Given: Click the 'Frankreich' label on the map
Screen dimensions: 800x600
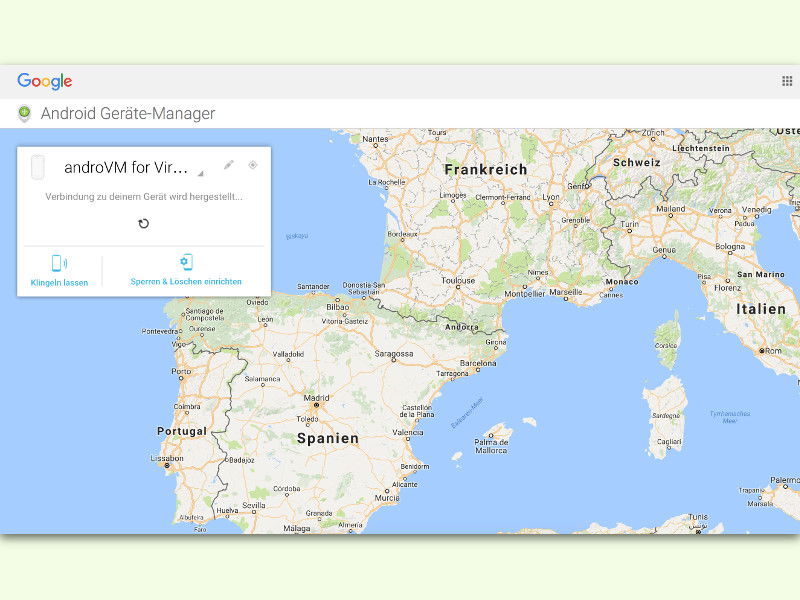Looking at the screenshot, I should [486, 170].
